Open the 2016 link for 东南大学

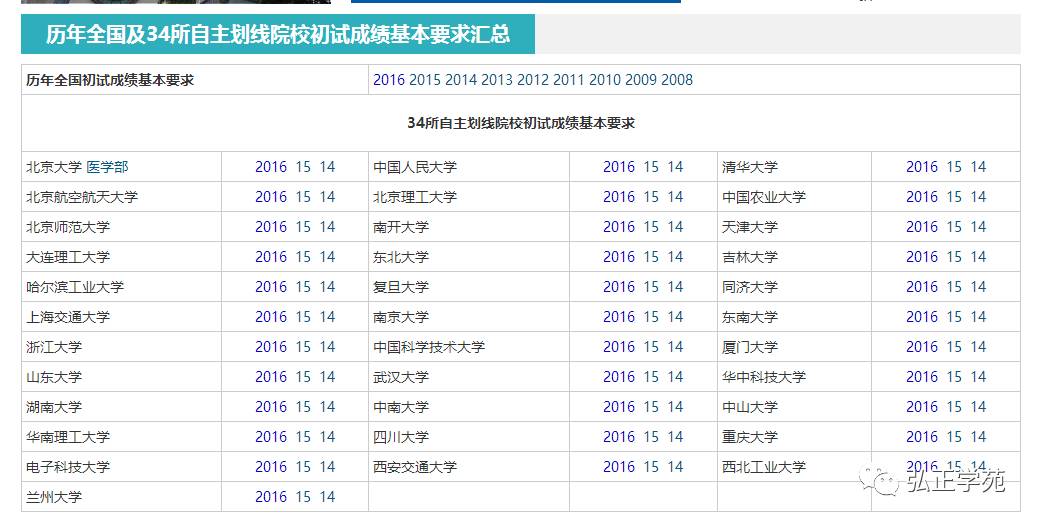tap(922, 317)
